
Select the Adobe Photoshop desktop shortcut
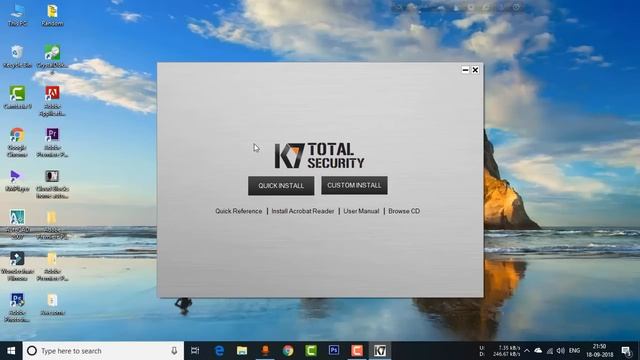click(x=18, y=307)
